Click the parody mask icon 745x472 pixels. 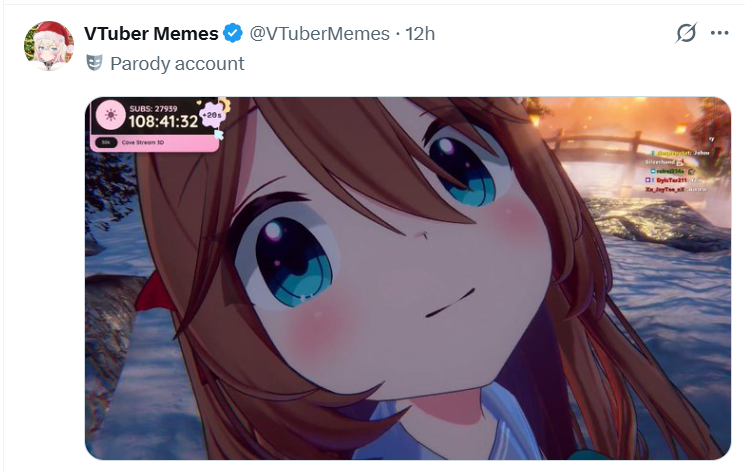95,63
